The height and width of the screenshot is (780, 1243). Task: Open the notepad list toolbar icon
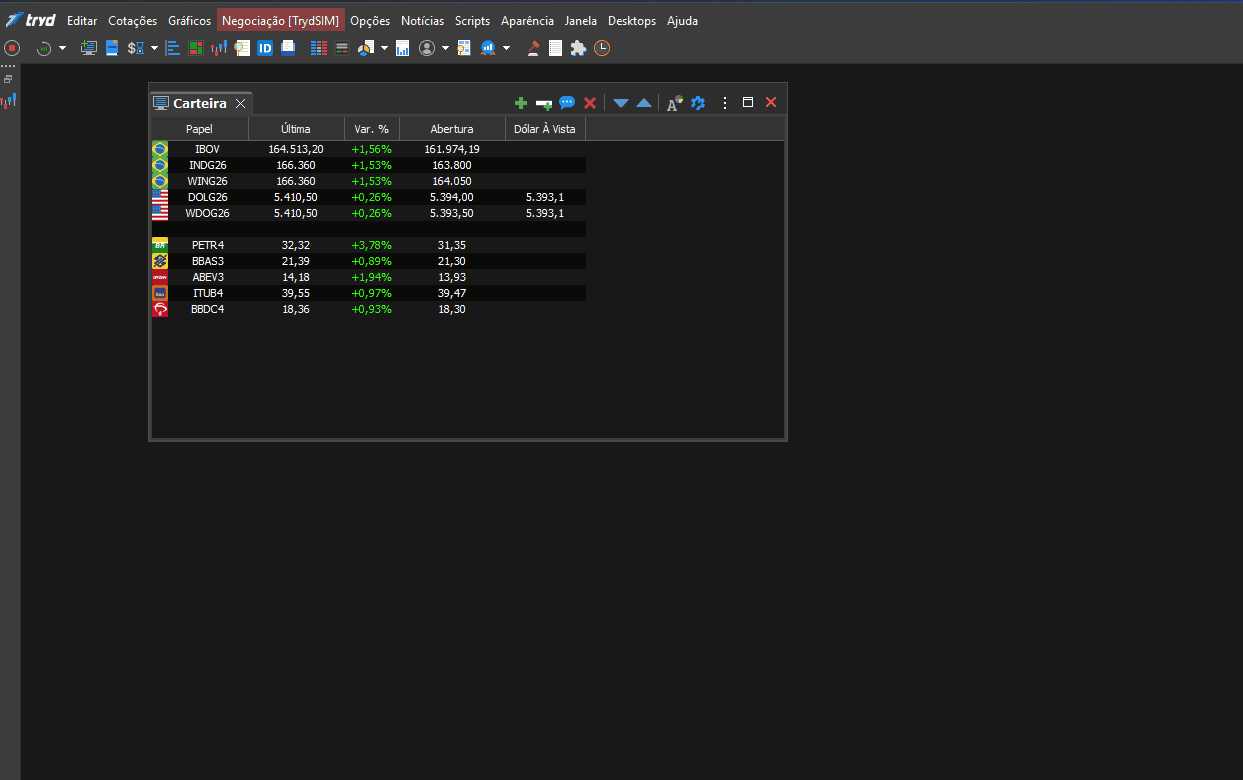pos(556,48)
